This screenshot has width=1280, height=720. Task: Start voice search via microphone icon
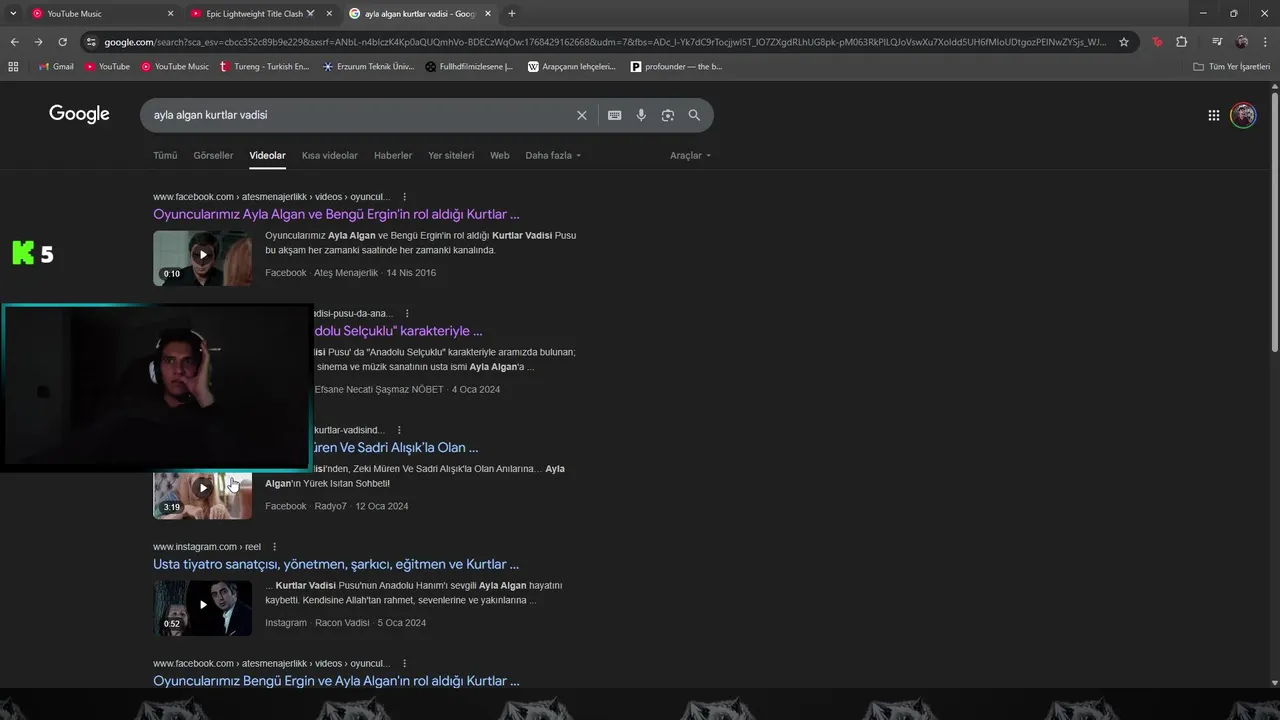(x=641, y=115)
